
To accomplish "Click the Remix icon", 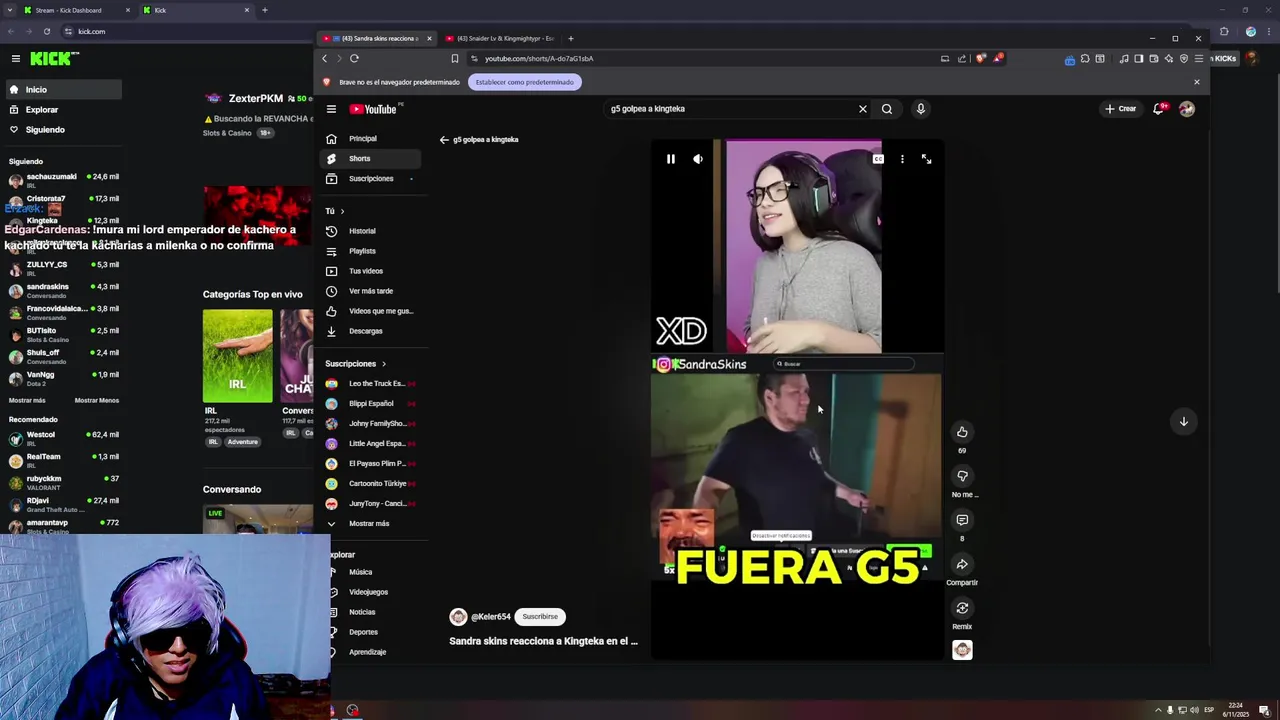I will (962, 608).
